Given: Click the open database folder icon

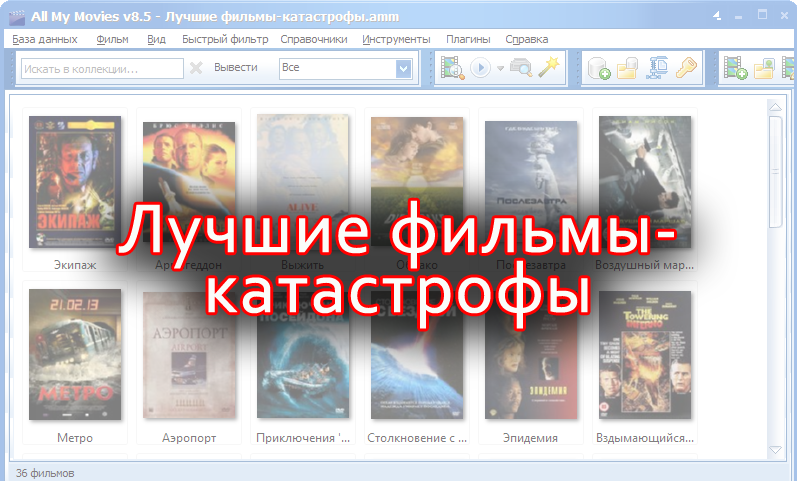Looking at the screenshot, I should 628,68.
